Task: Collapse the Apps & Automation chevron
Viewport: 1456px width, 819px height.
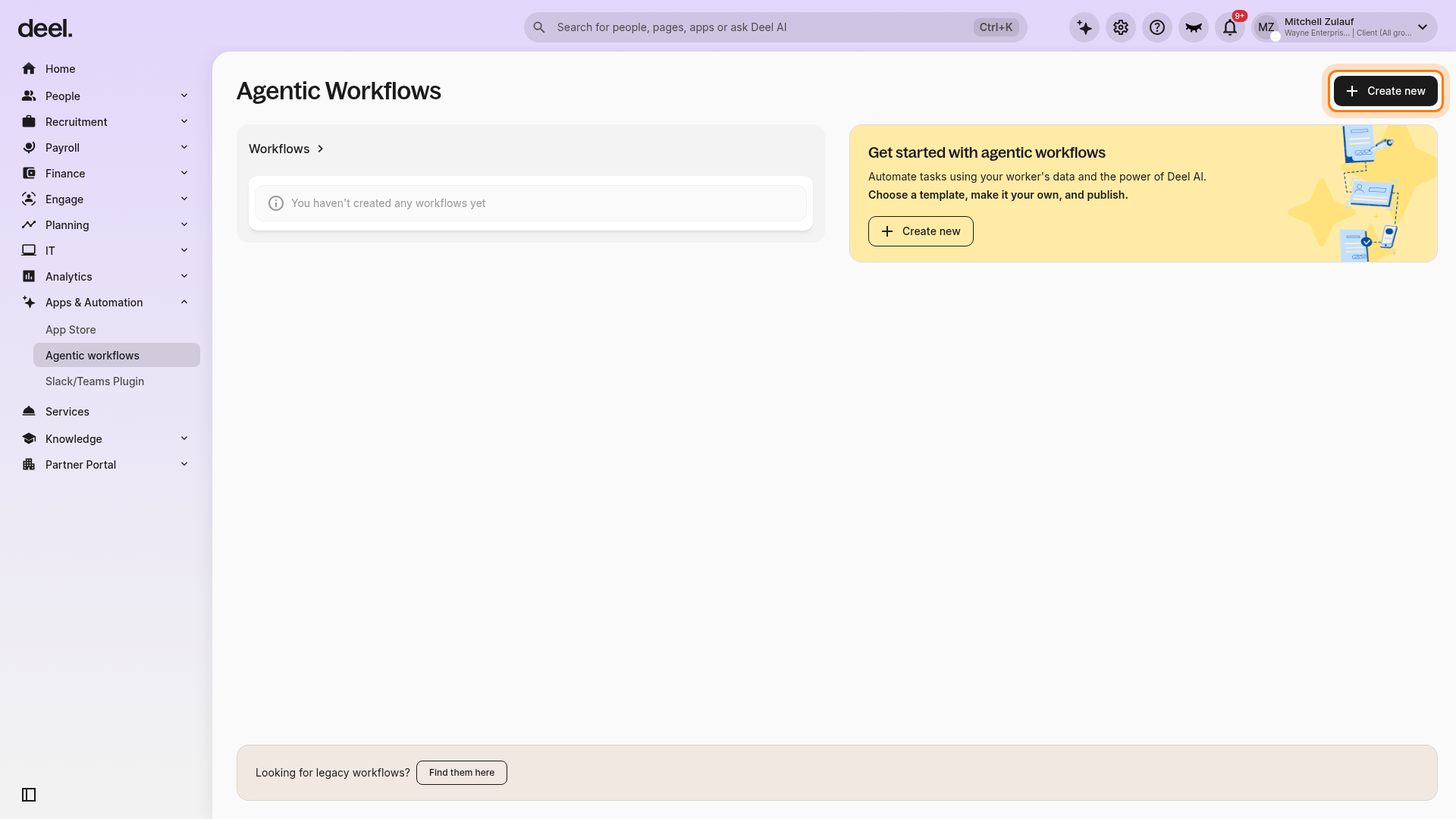Action: click(184, 302)
